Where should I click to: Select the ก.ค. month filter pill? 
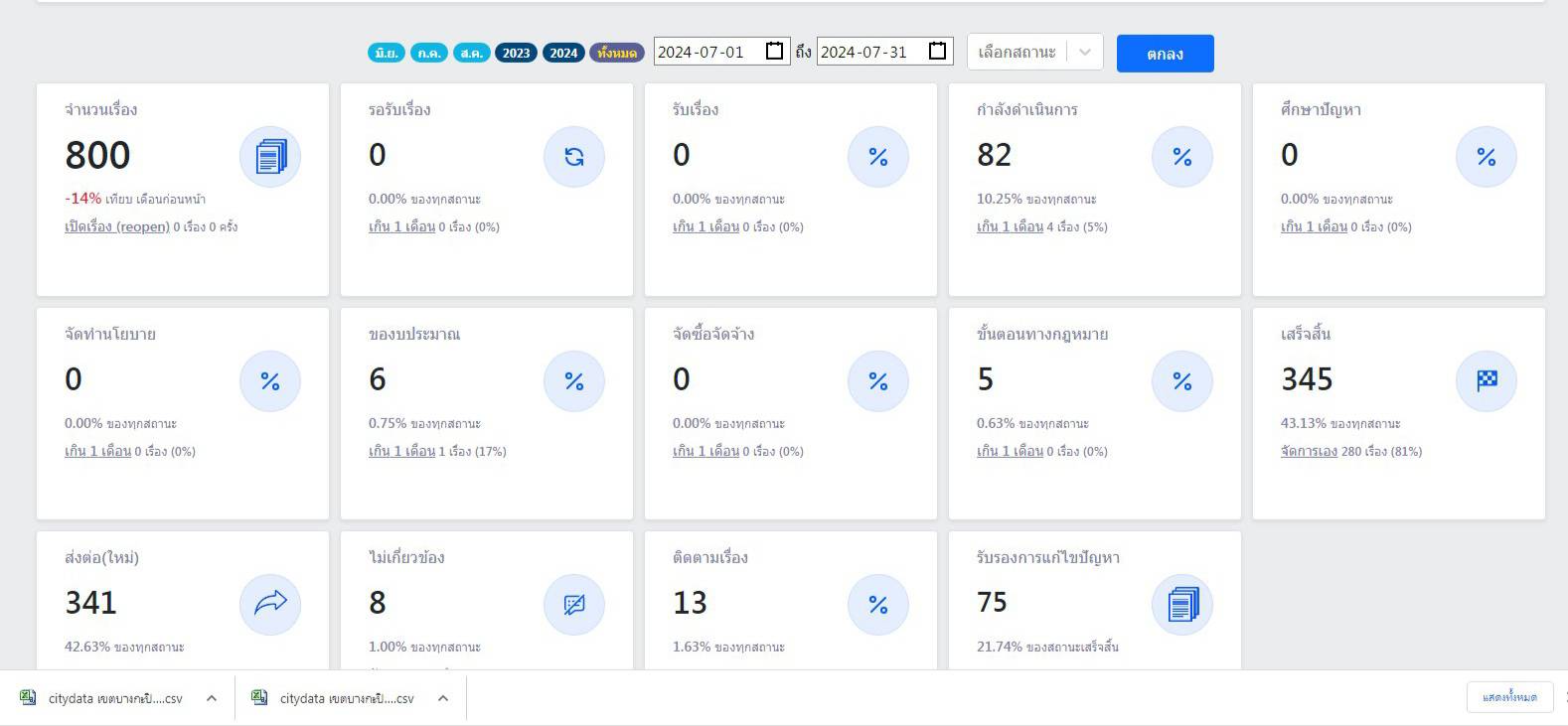[x=429, y=53]
